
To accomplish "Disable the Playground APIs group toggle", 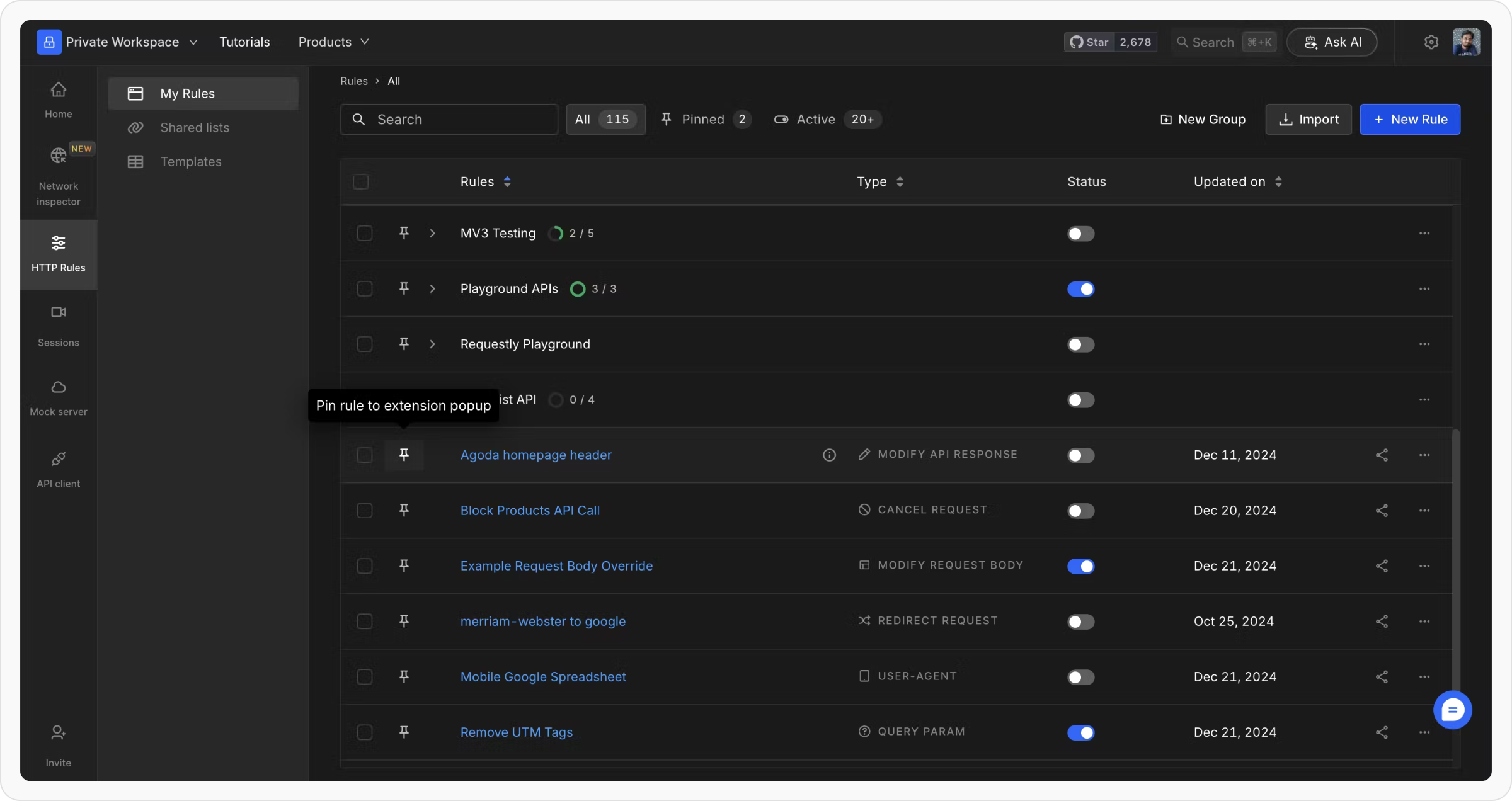I will click(1080, 289).
